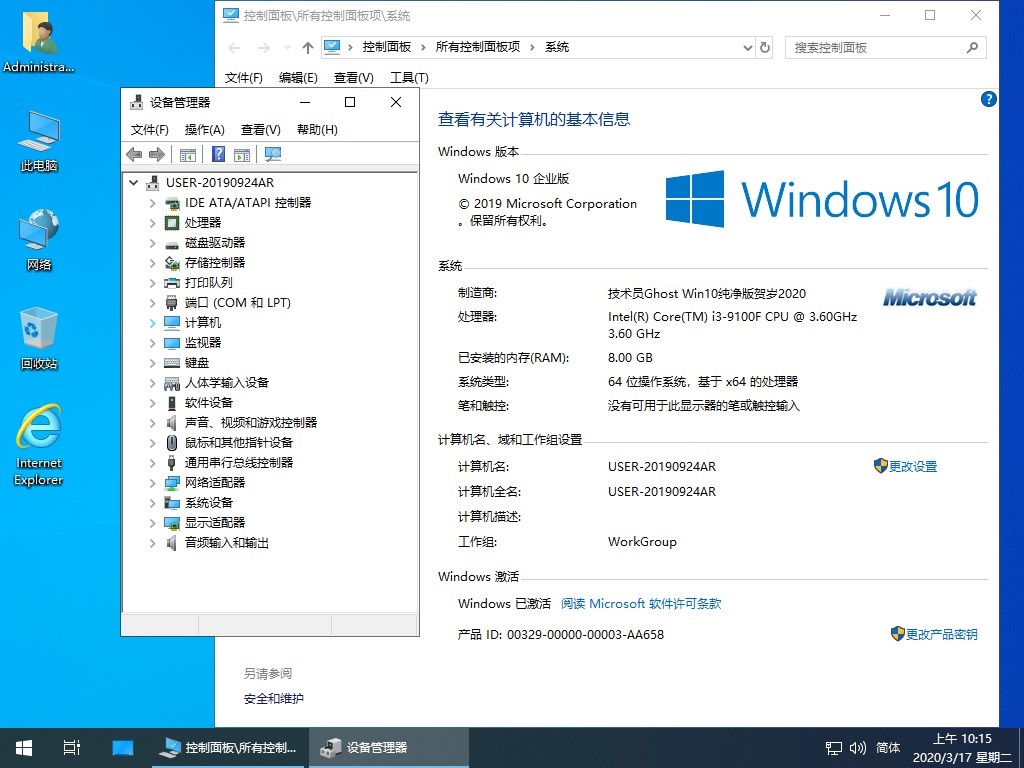Expand the 系统设备 node

click(152, 503)
